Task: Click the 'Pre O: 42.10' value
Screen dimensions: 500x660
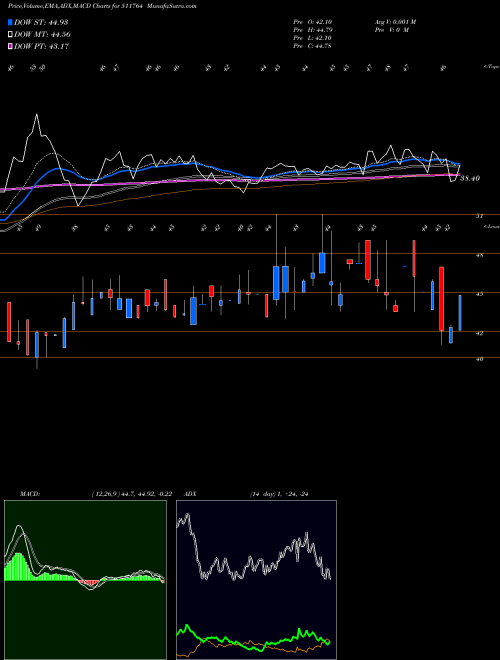Action: click(312, 22)
